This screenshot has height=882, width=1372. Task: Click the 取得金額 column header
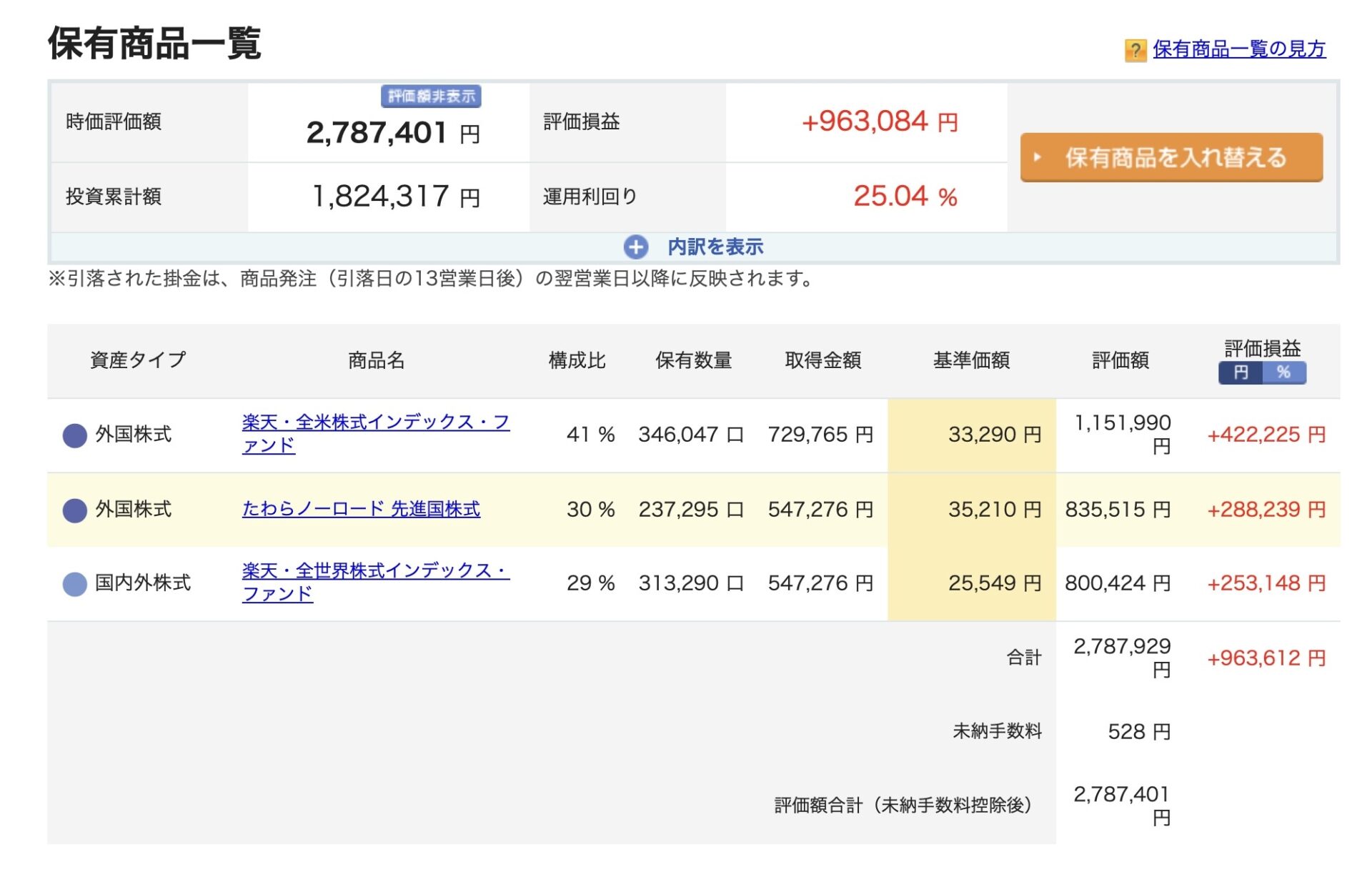pyautogui.click(x=823, y=360)
